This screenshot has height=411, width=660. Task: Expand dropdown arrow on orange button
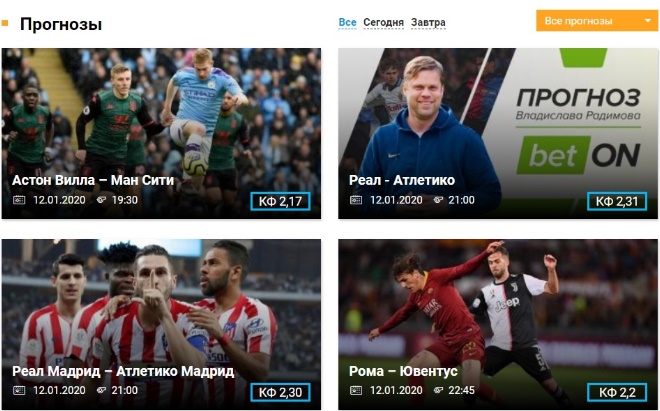pos(648,21)
